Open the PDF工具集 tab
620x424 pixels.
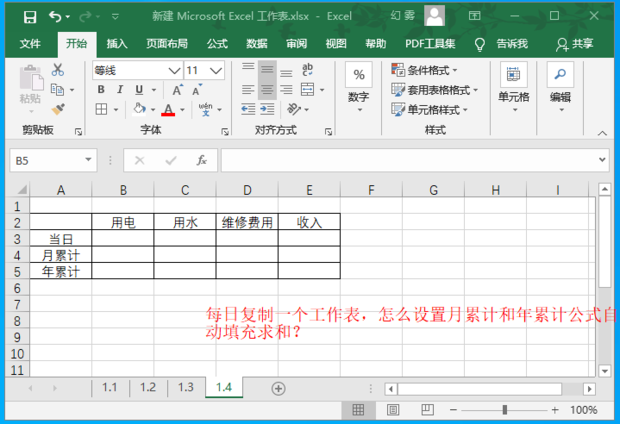pos(430,44)
